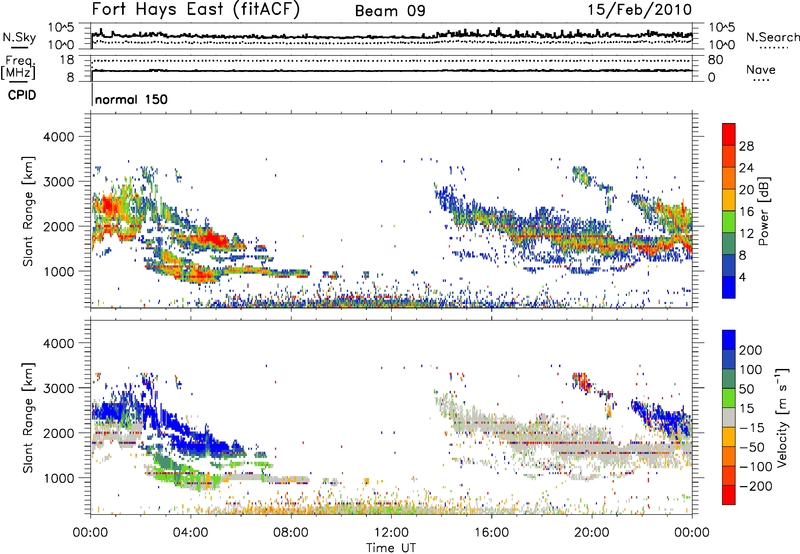800x554 pixels.
Task: Select the '16:00' time axis label
Action: [491, 533]
